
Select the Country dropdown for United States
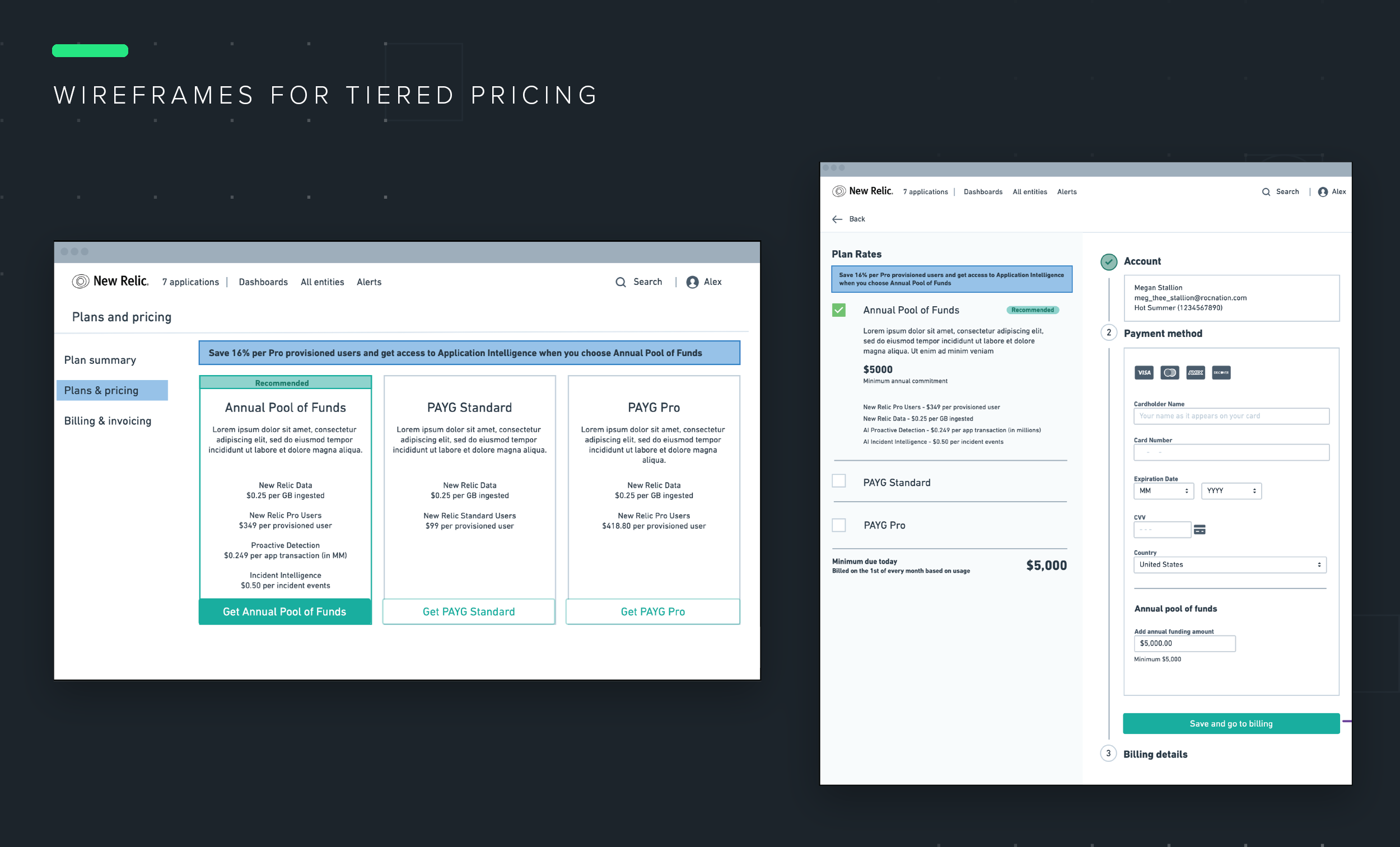tap(1228, 564)
